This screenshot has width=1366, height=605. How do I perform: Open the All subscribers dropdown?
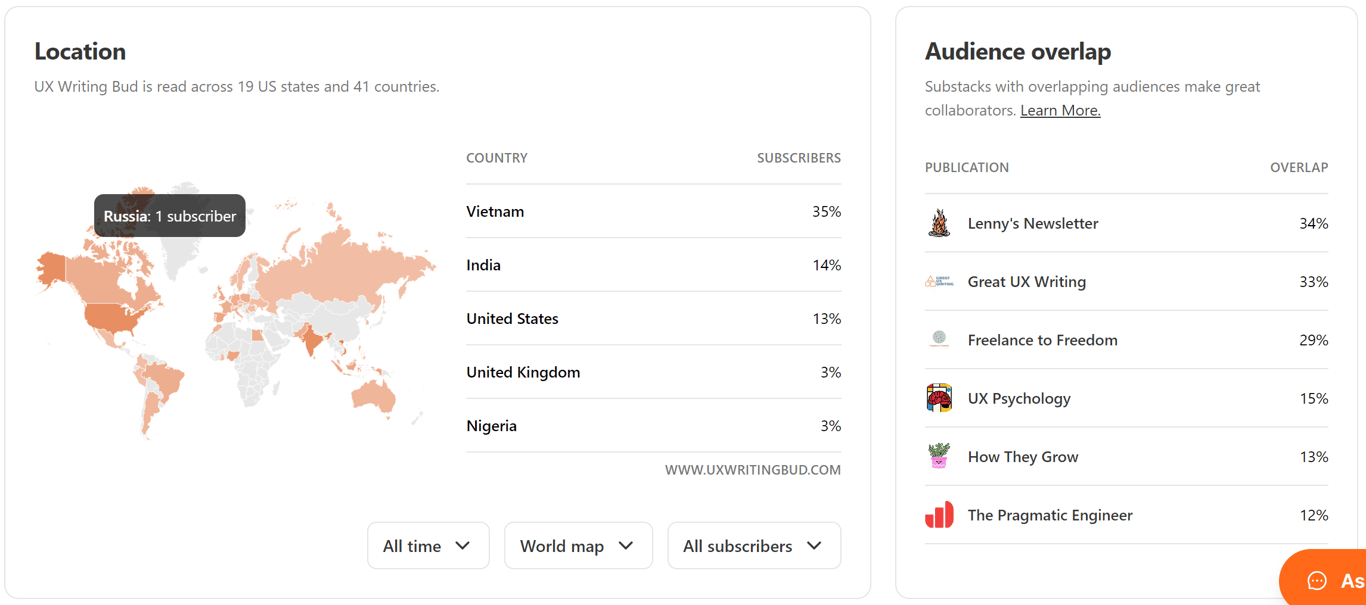754,546
